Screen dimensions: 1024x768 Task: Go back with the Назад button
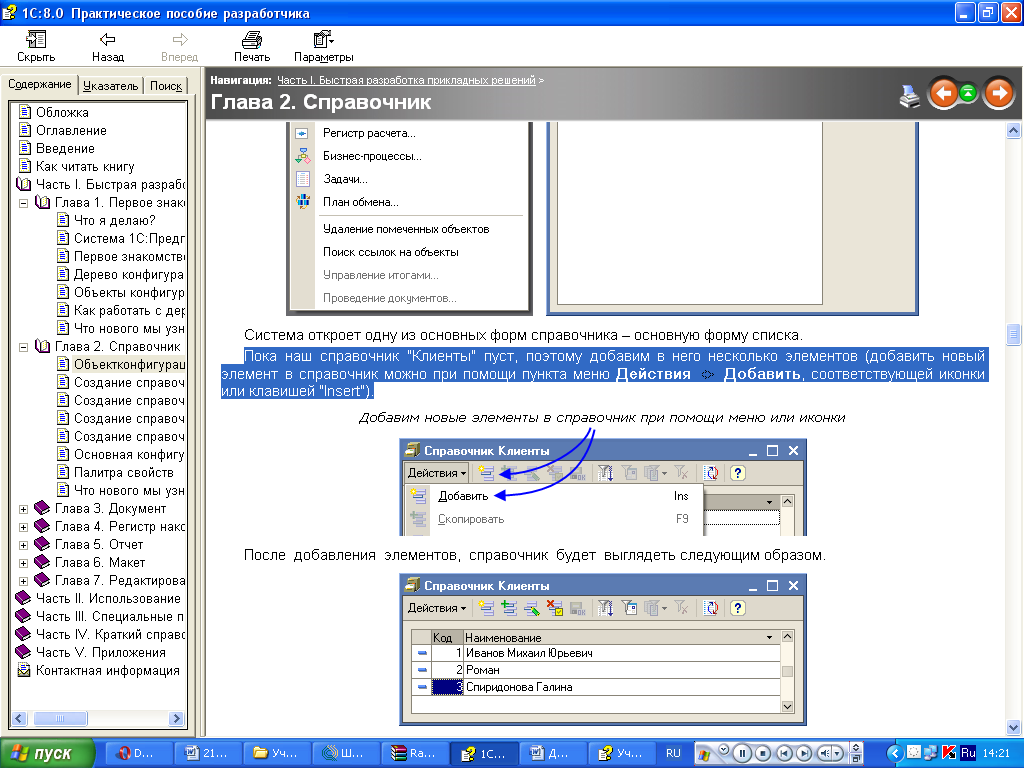[x=108, y=47]
